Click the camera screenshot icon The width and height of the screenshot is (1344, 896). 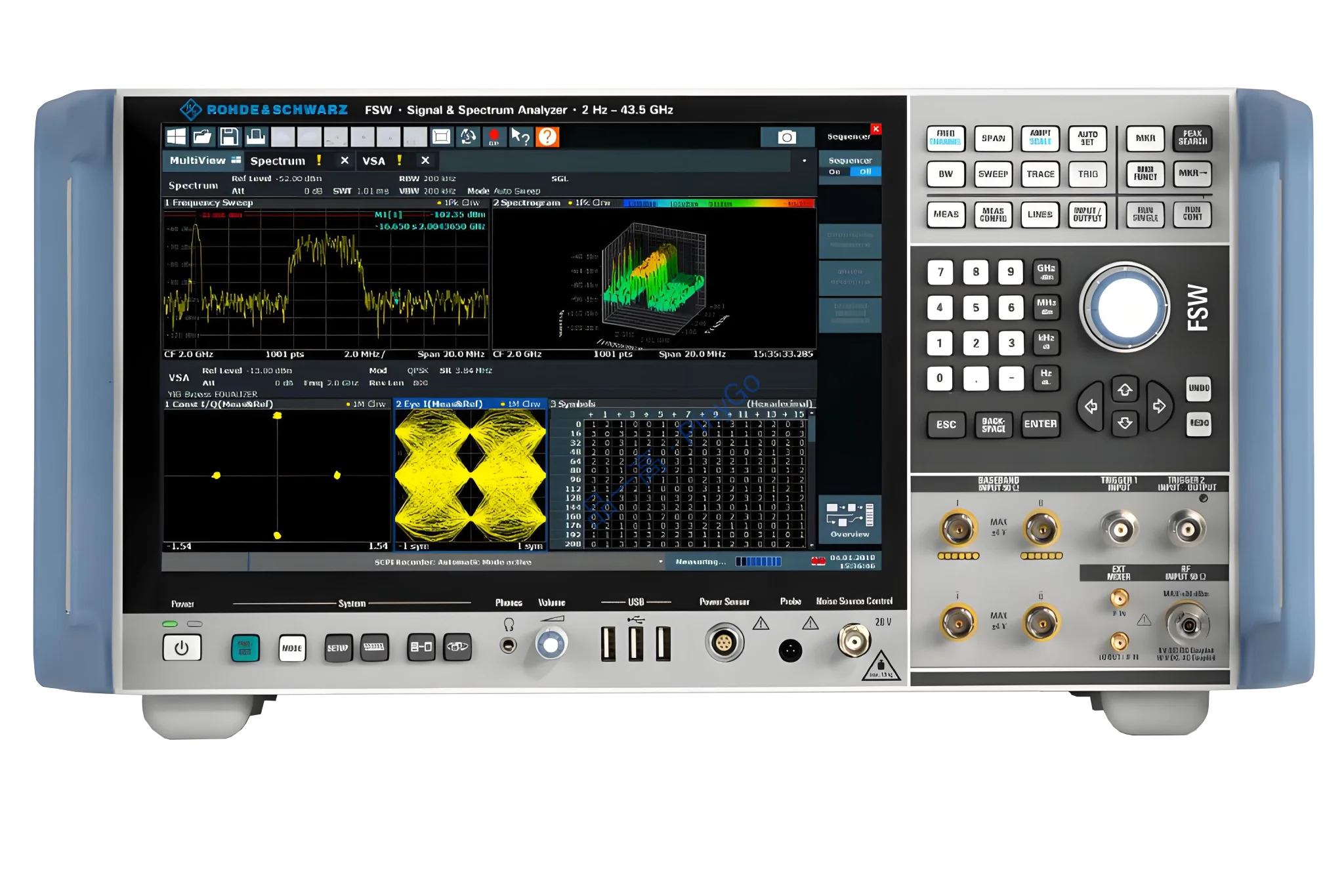[787, 136]
